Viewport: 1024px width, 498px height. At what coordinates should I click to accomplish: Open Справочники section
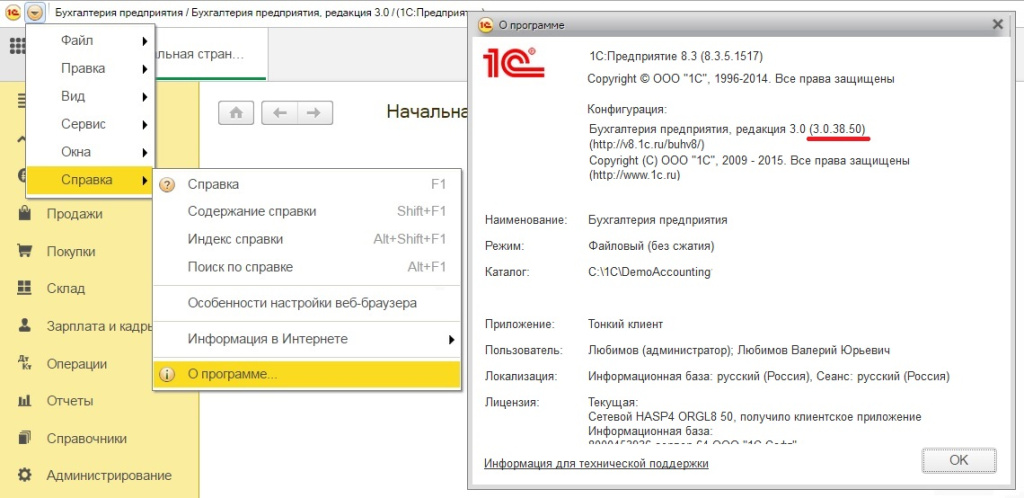pos(86,439)
